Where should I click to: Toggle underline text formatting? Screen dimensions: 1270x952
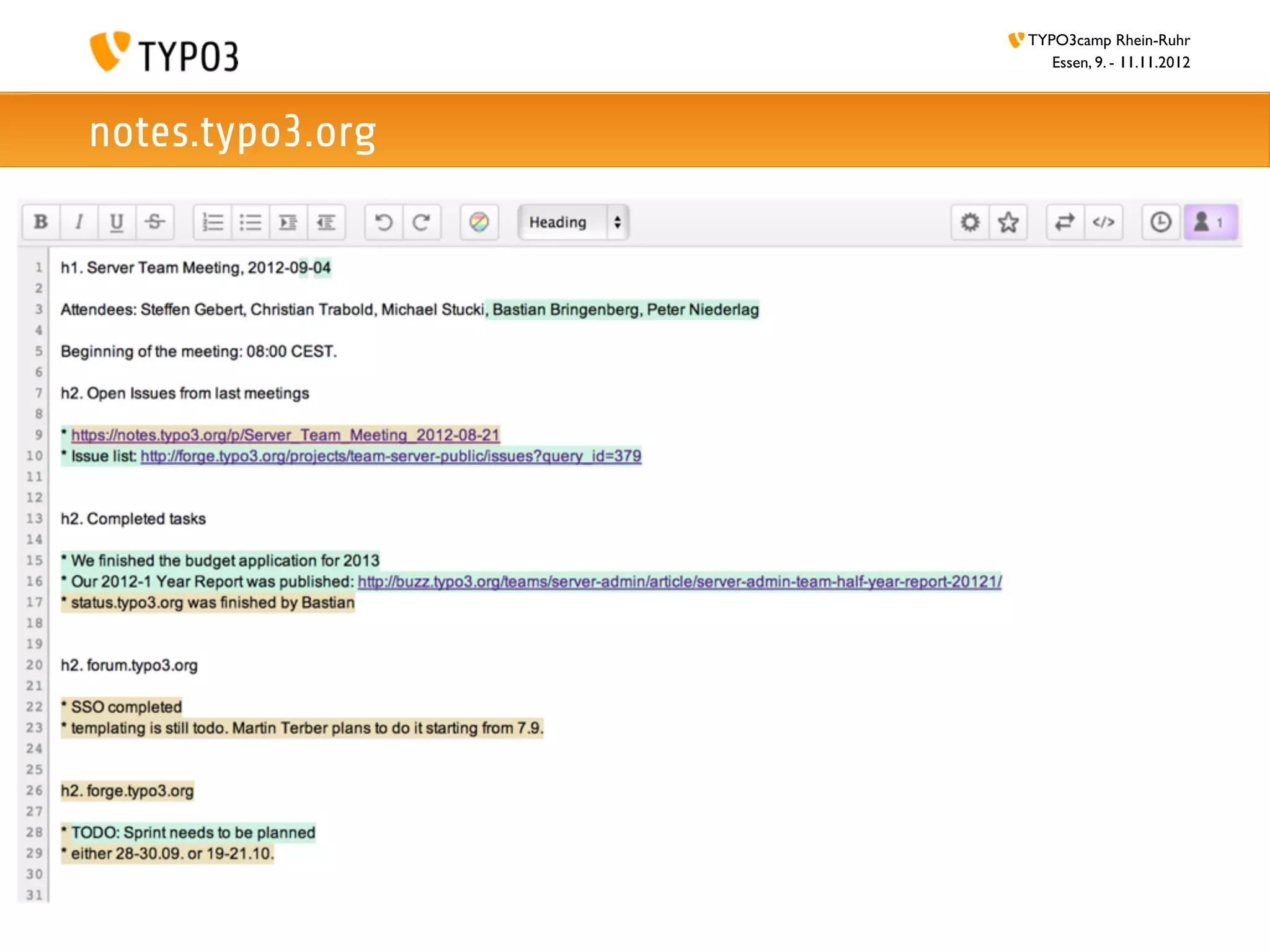117,222
